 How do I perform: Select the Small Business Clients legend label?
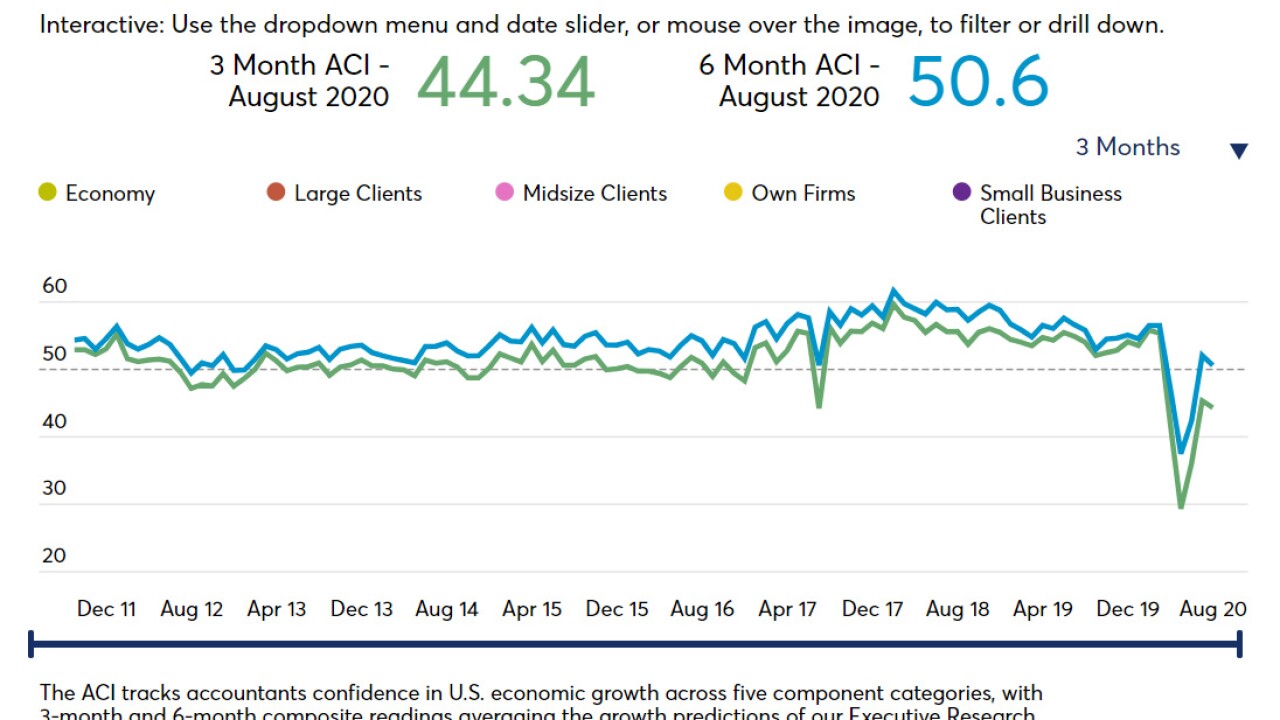coord(1050,205)
